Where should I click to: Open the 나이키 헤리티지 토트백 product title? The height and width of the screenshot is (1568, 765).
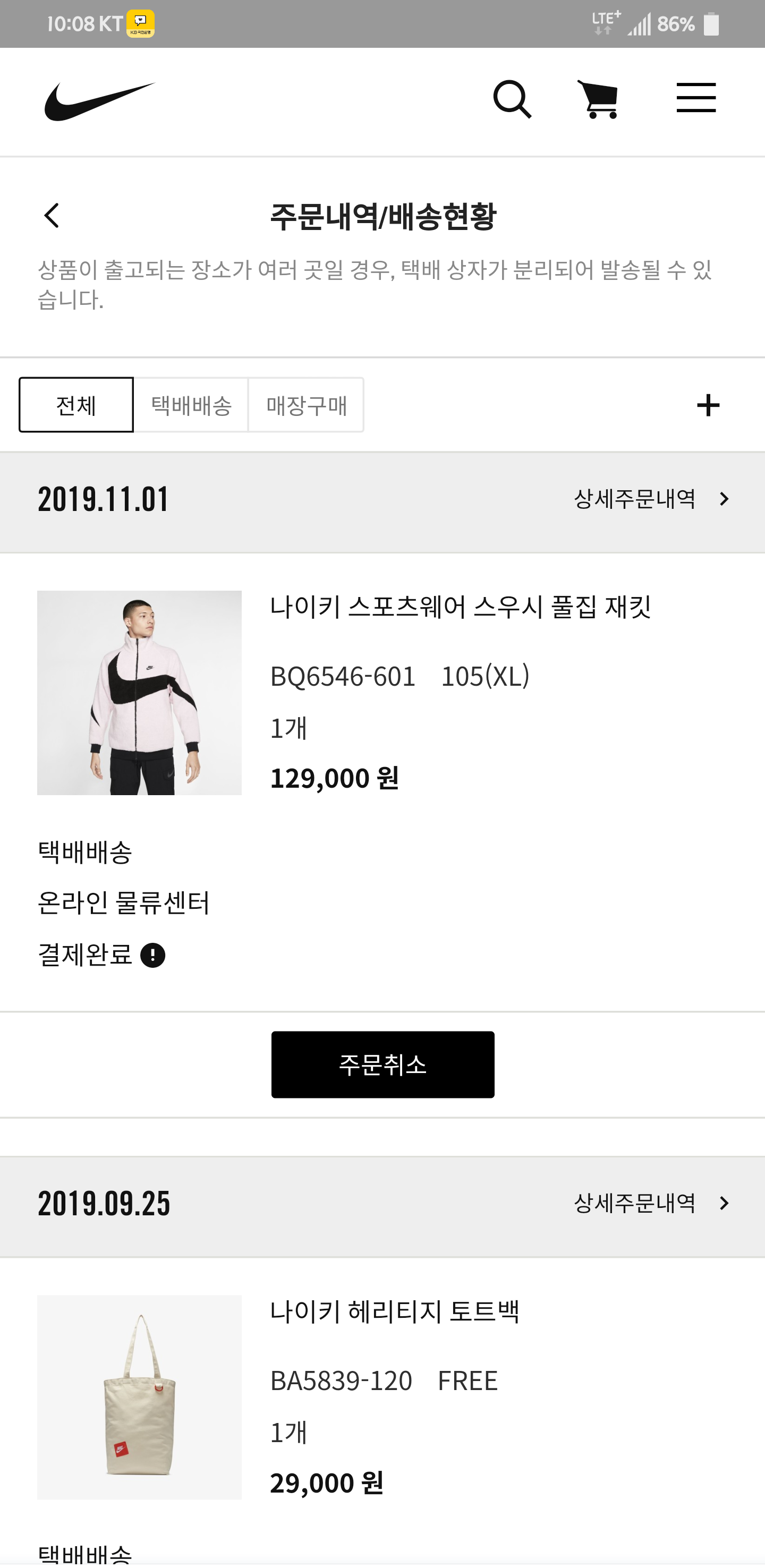pos(395,1311)
